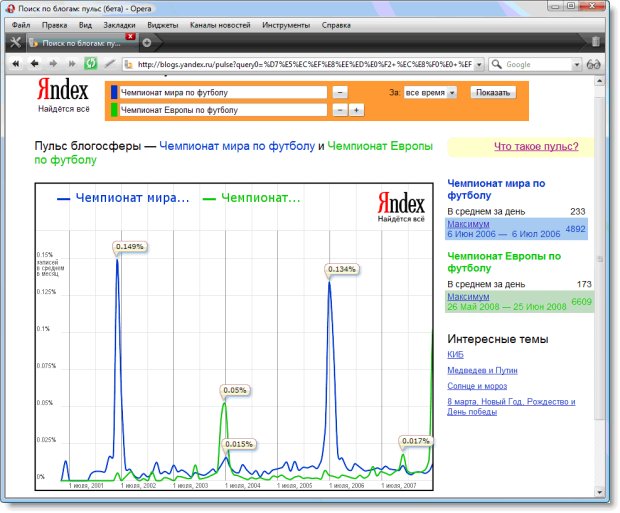Click the address bar URL field
620x513 pixels.
click(x=303, y=64)
